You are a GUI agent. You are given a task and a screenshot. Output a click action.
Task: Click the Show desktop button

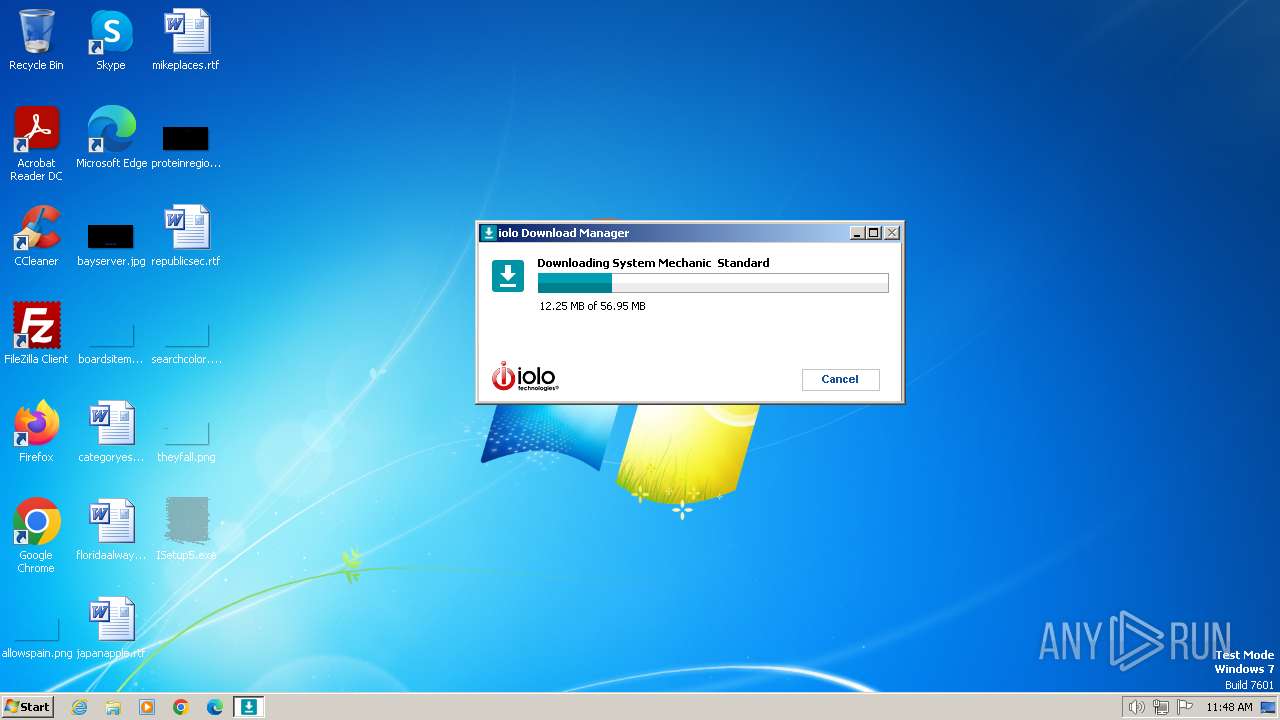click(x=1268, y=707)
